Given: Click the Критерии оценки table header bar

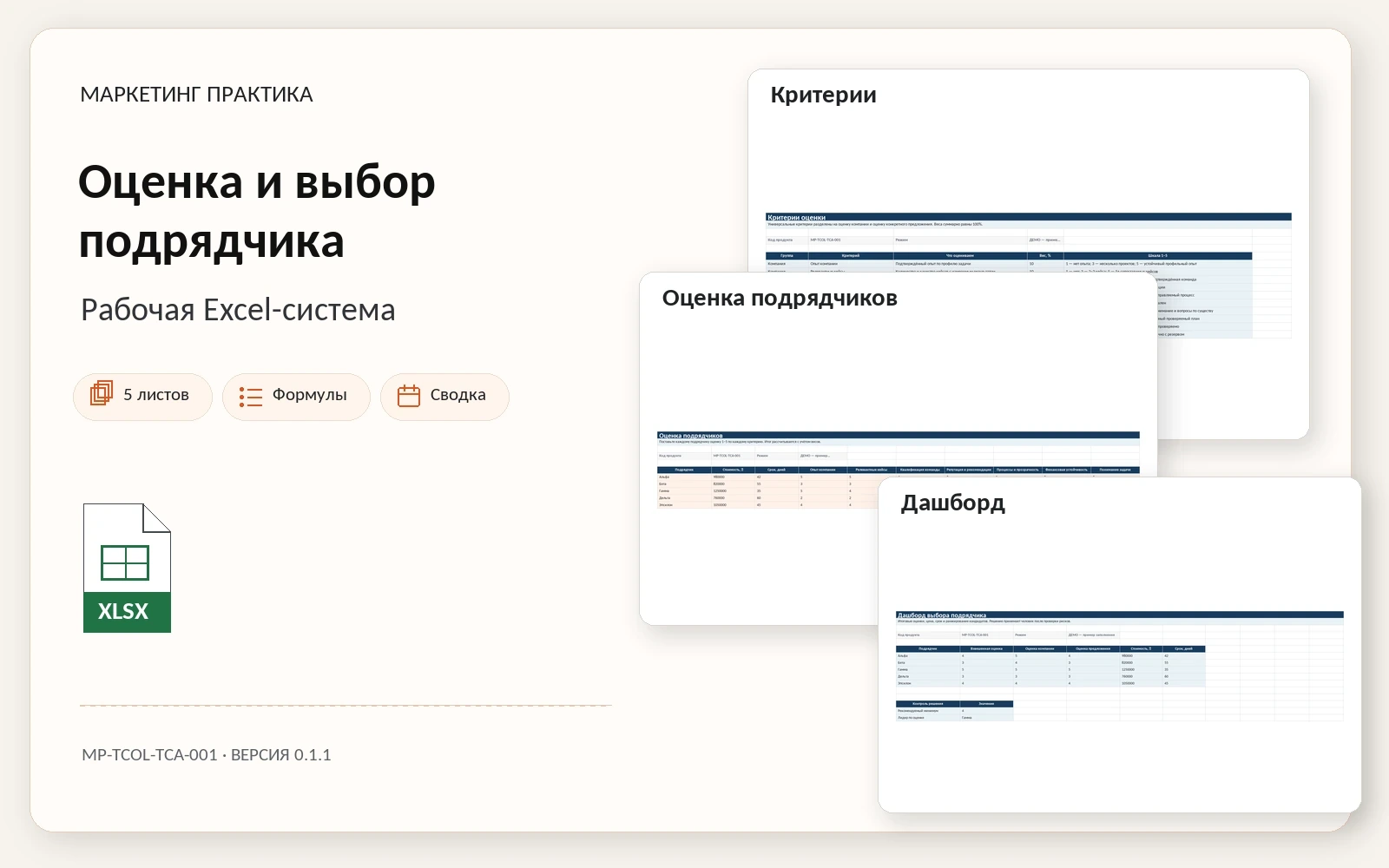Looking at the screenshot, I should click(x=1029, y=217).
